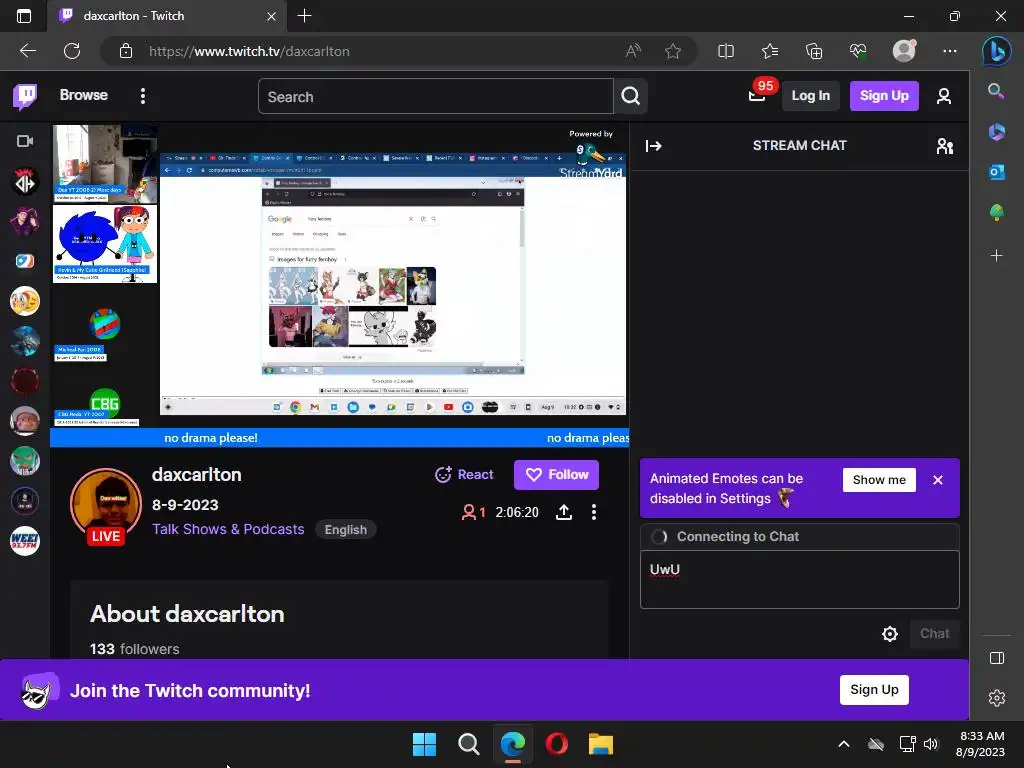The height and width of the screenshot is (768, 1024).
Task: Send the message with the Chat button
Action: tap(935, 633)
